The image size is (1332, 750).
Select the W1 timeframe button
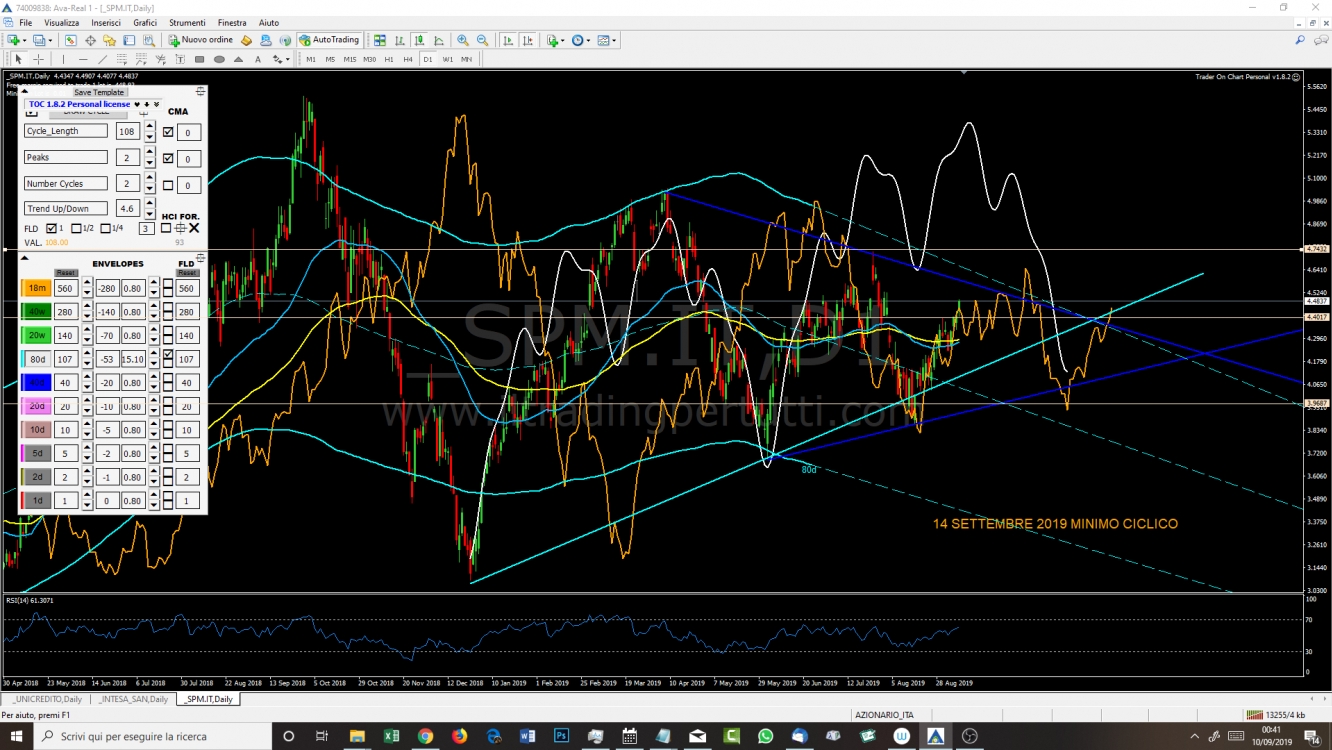click(448, 59)
